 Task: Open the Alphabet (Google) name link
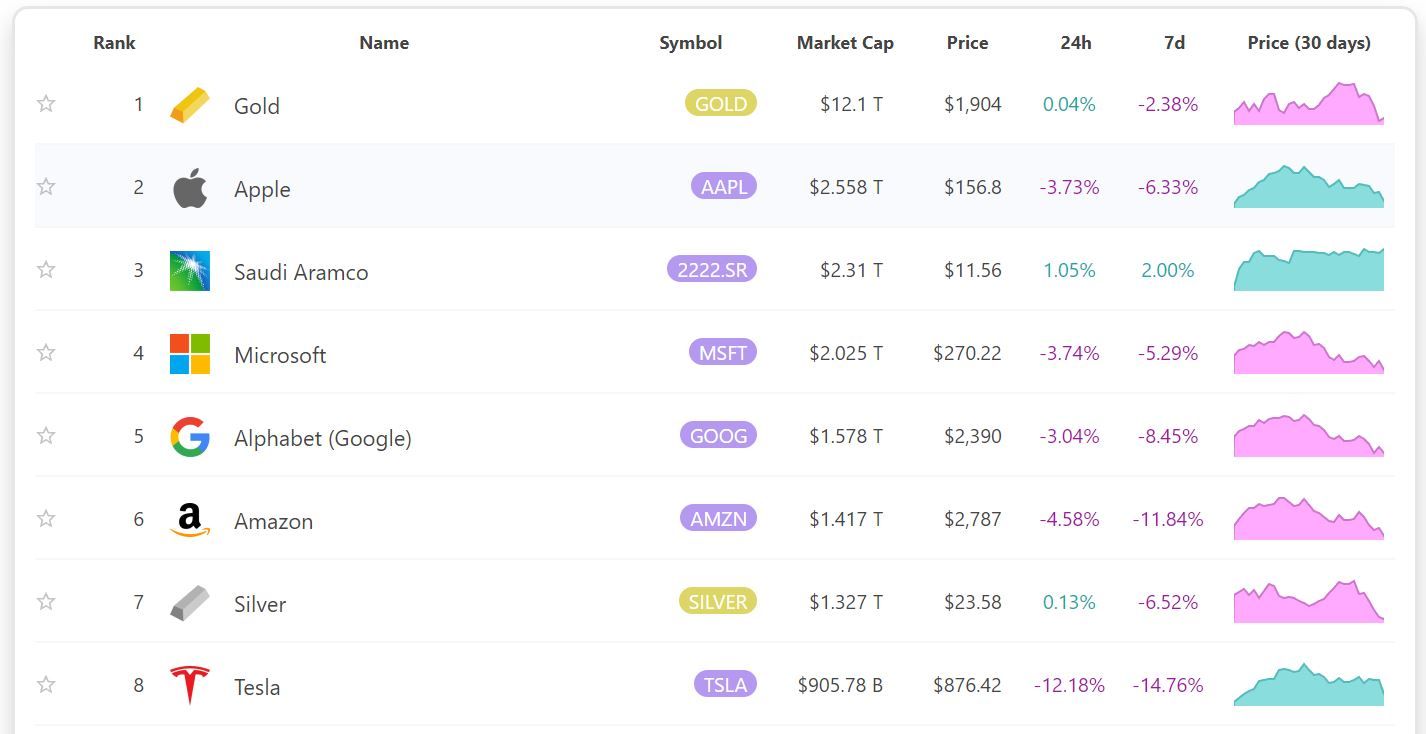pos(322,438)
